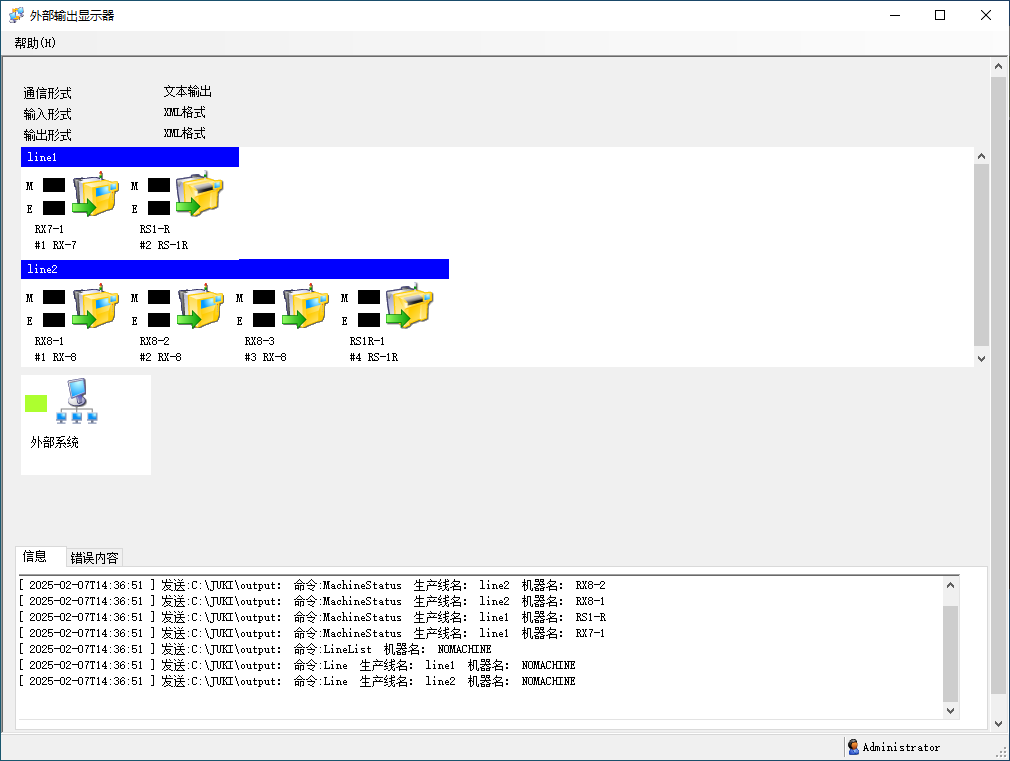Select the RS1R-1 machine icon in line2
Viewport: 1010px width, 761px height.
[x=410, y=308]
